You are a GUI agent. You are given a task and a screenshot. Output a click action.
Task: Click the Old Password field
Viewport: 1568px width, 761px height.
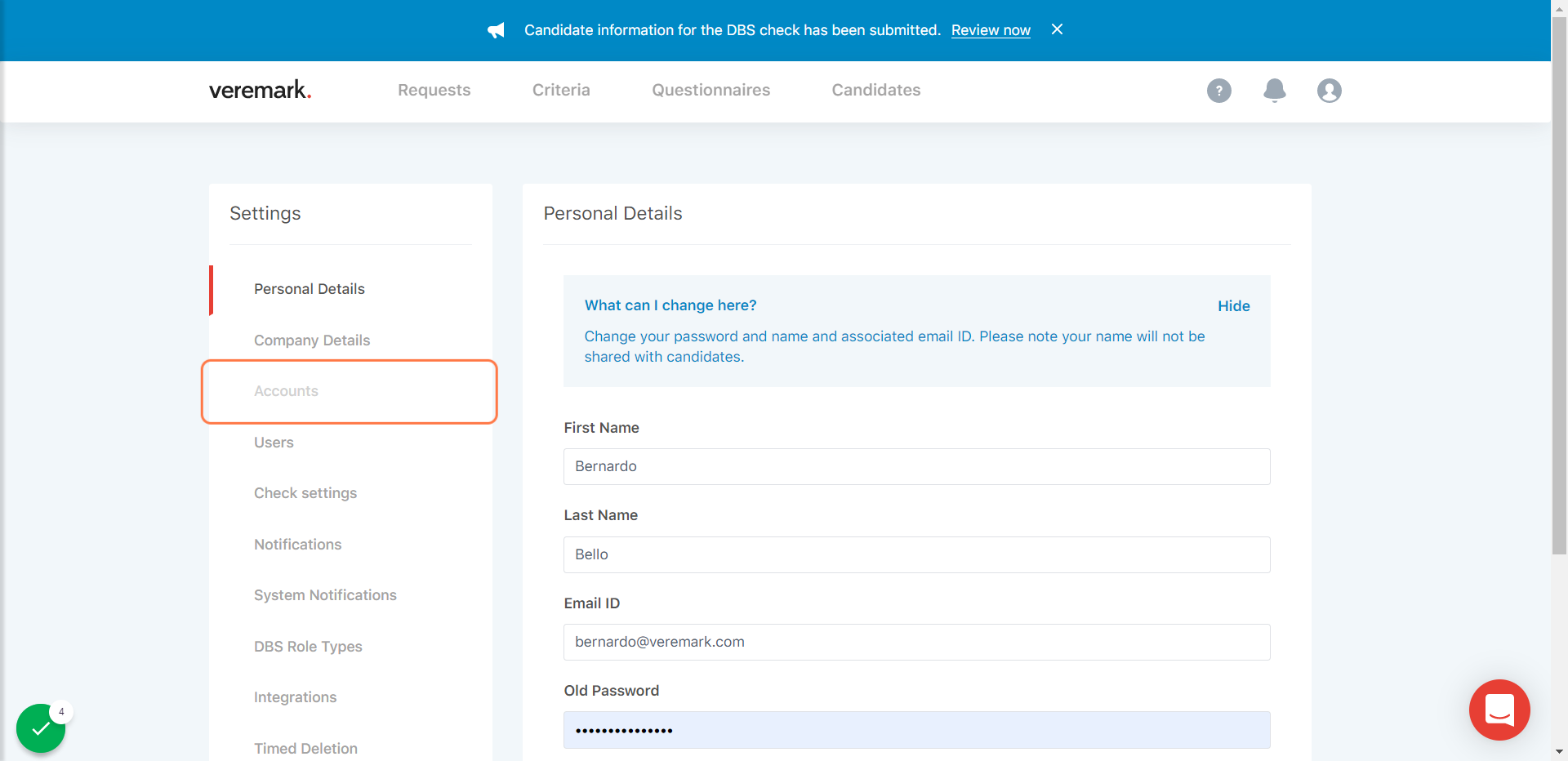click(x=916, y=730)
